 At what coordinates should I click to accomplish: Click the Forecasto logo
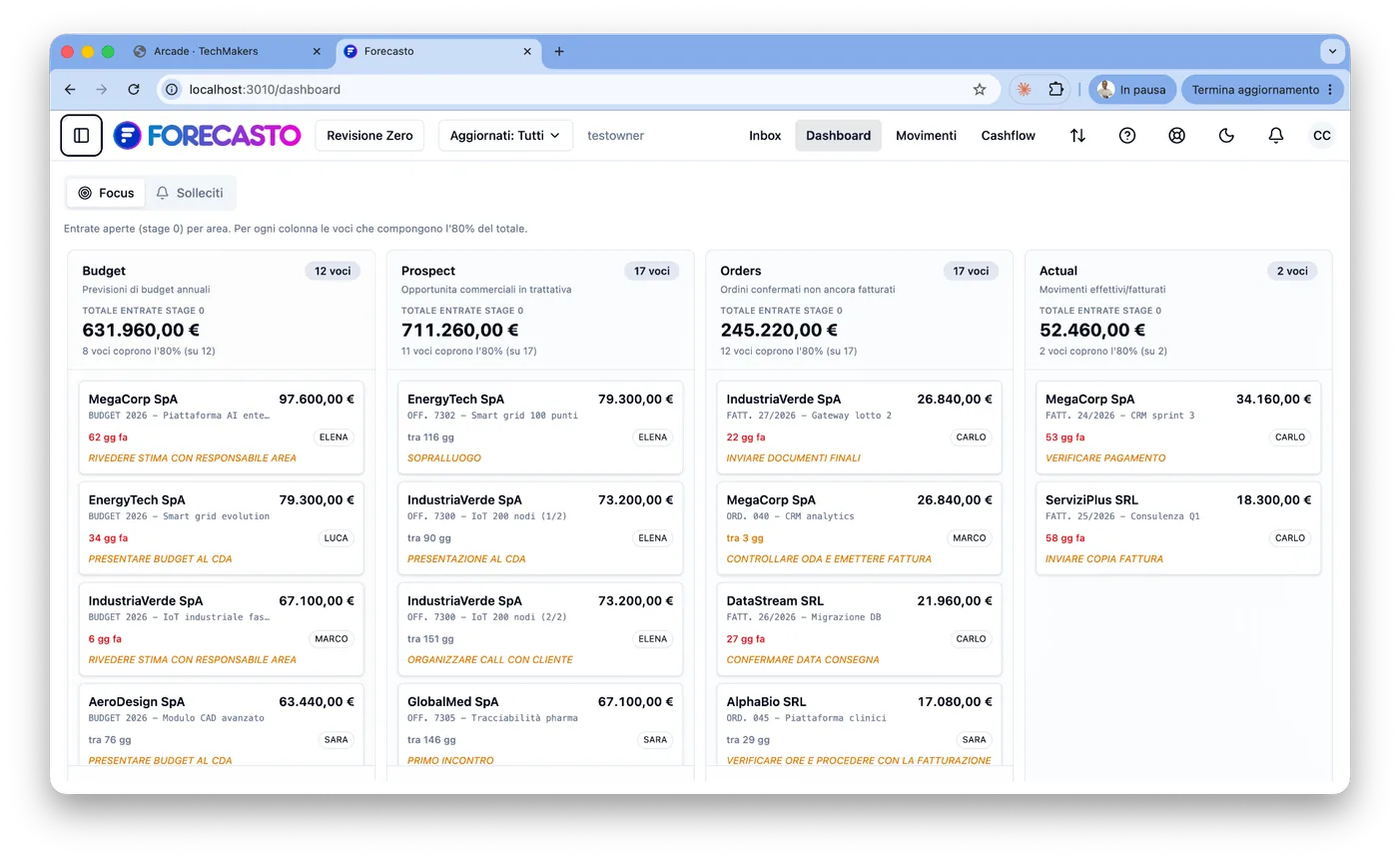tap(207, 136)
